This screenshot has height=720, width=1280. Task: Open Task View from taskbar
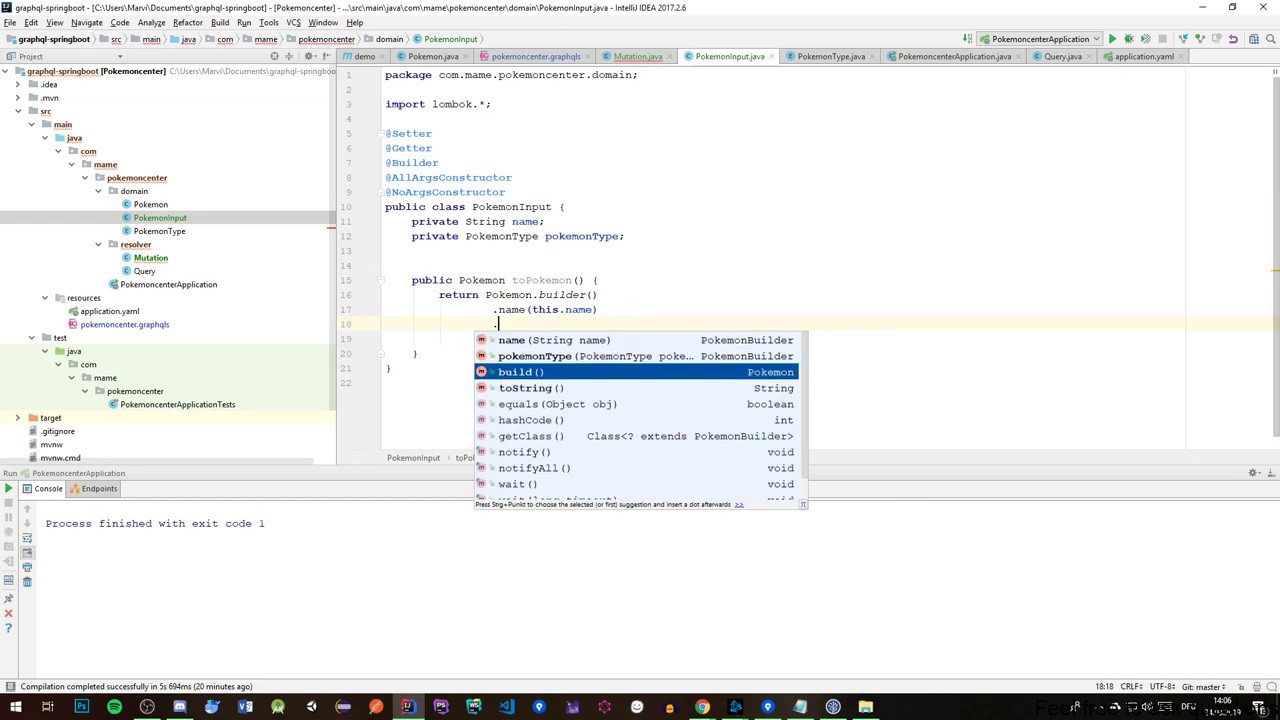tap(48, 707)
